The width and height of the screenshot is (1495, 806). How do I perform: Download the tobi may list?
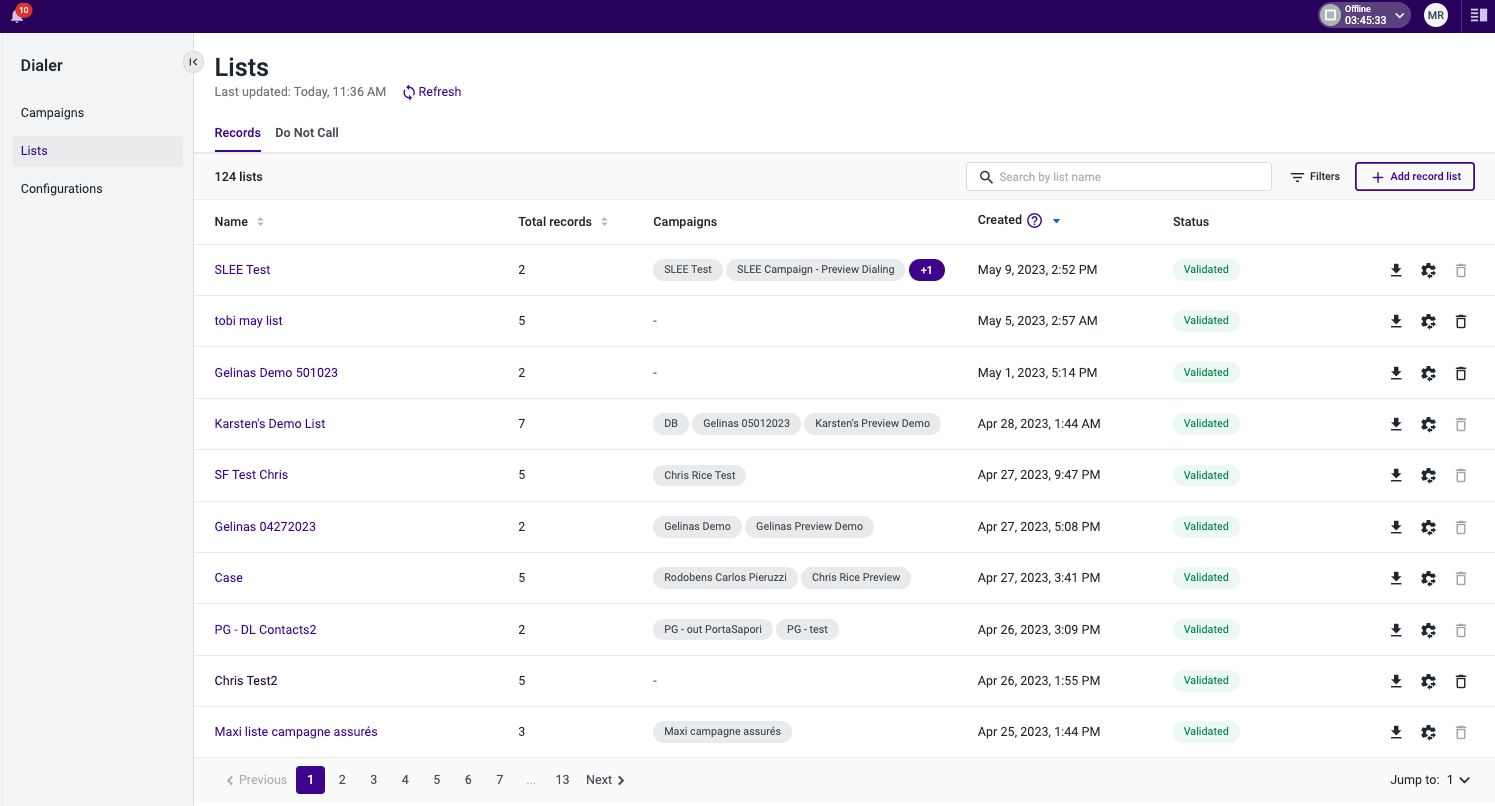pos(1396,321)
